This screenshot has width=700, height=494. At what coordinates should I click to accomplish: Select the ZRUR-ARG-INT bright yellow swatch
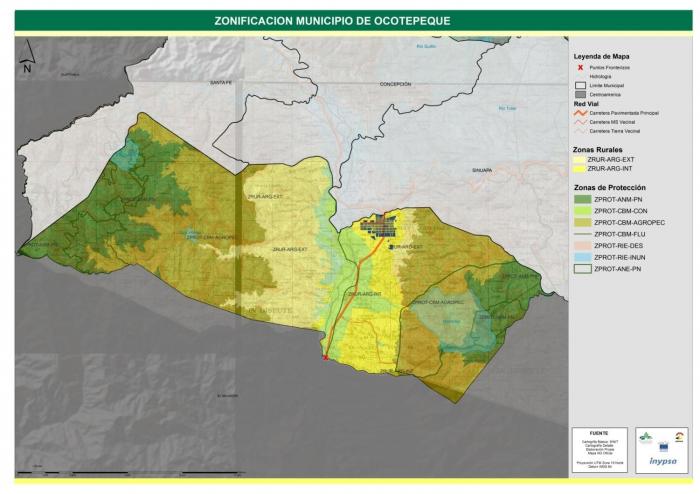(x=579, y=169)
